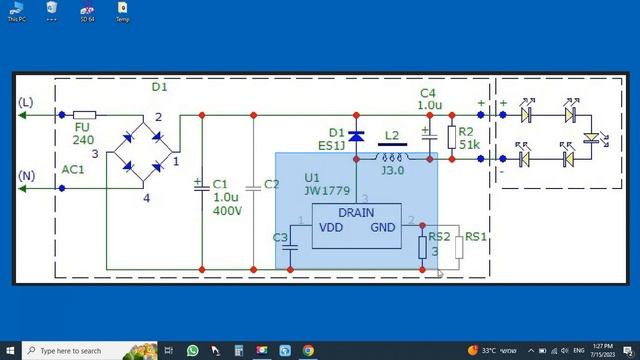Switch the ENG input language indicator
640x360 pixels.
pyautogui.click(x=579, y=351)
